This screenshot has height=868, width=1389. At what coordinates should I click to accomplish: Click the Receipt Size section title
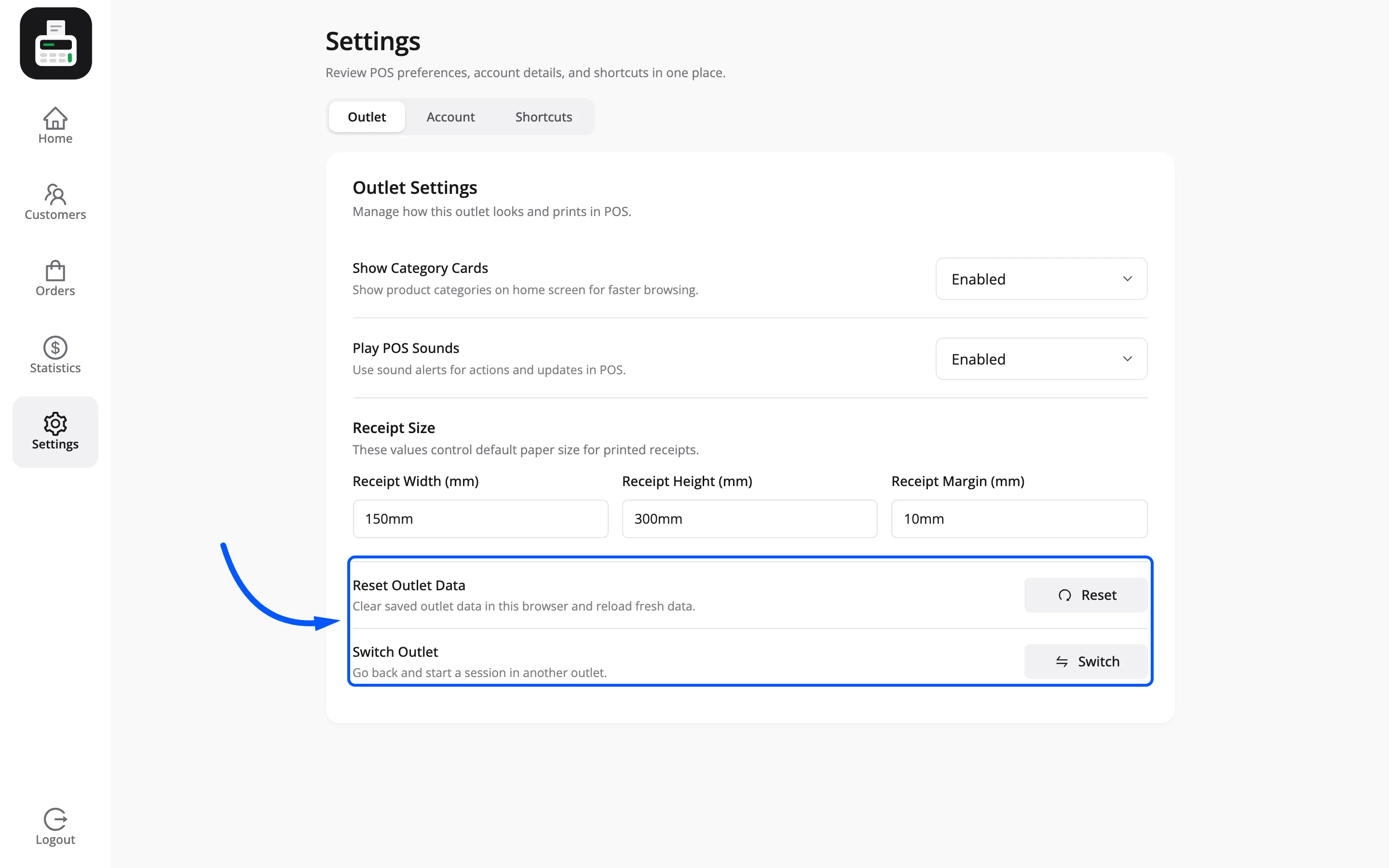(x=394, y=428)
